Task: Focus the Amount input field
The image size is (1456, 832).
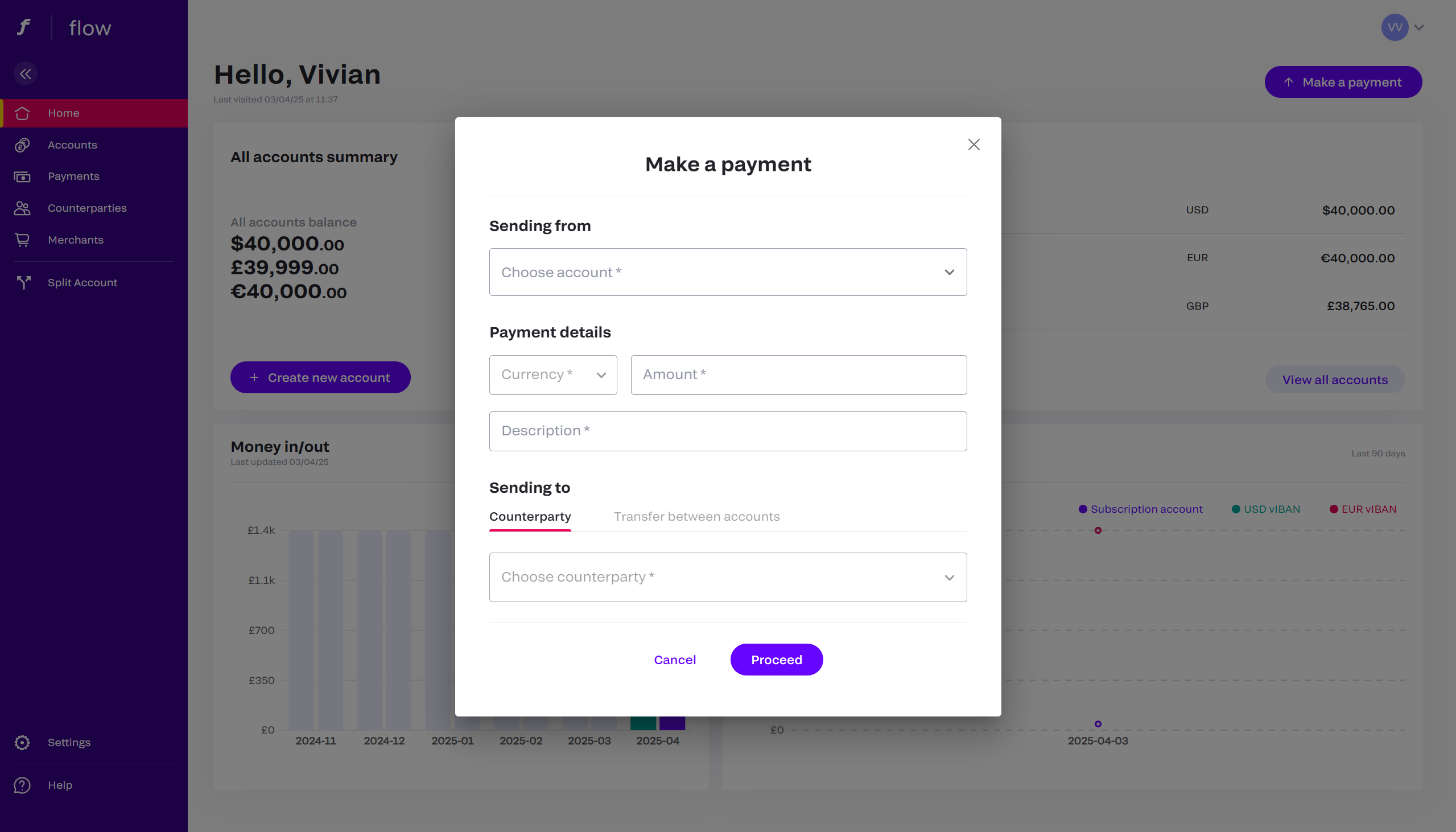Action: [798, 375]
